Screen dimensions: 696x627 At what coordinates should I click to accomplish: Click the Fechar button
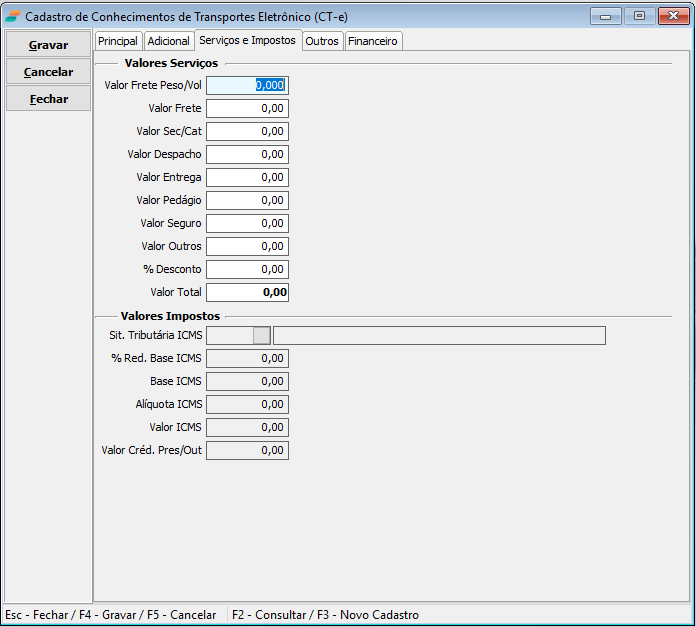(x=48, y=99)
